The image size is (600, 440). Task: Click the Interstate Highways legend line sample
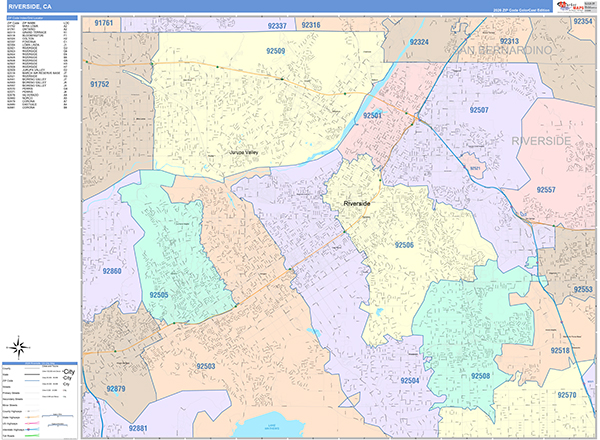coord(32,429)
